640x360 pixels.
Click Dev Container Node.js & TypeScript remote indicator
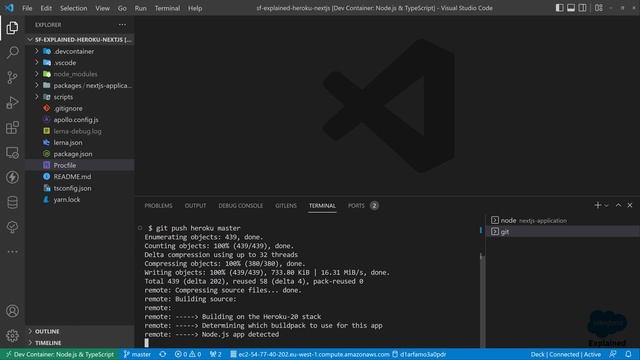click(60, 354)
